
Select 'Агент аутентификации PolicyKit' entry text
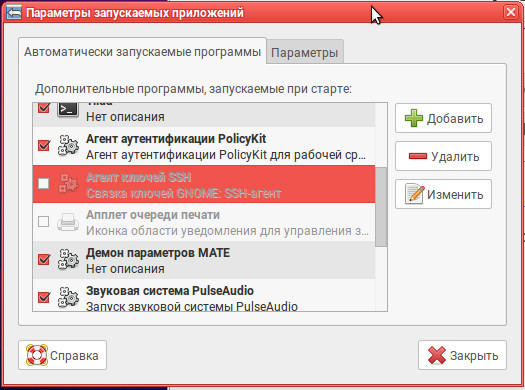pos(176,139)
